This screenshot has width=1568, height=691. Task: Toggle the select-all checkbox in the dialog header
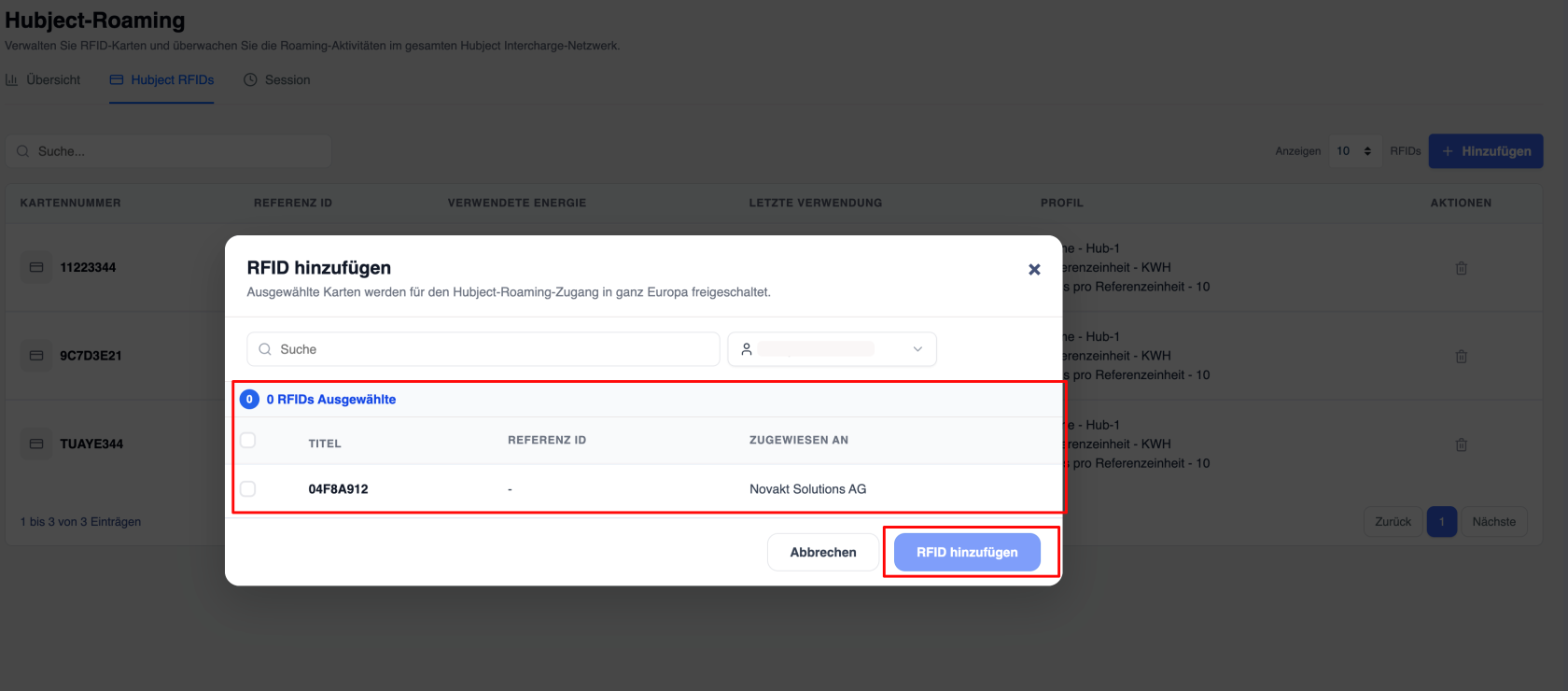pos(247,440)
